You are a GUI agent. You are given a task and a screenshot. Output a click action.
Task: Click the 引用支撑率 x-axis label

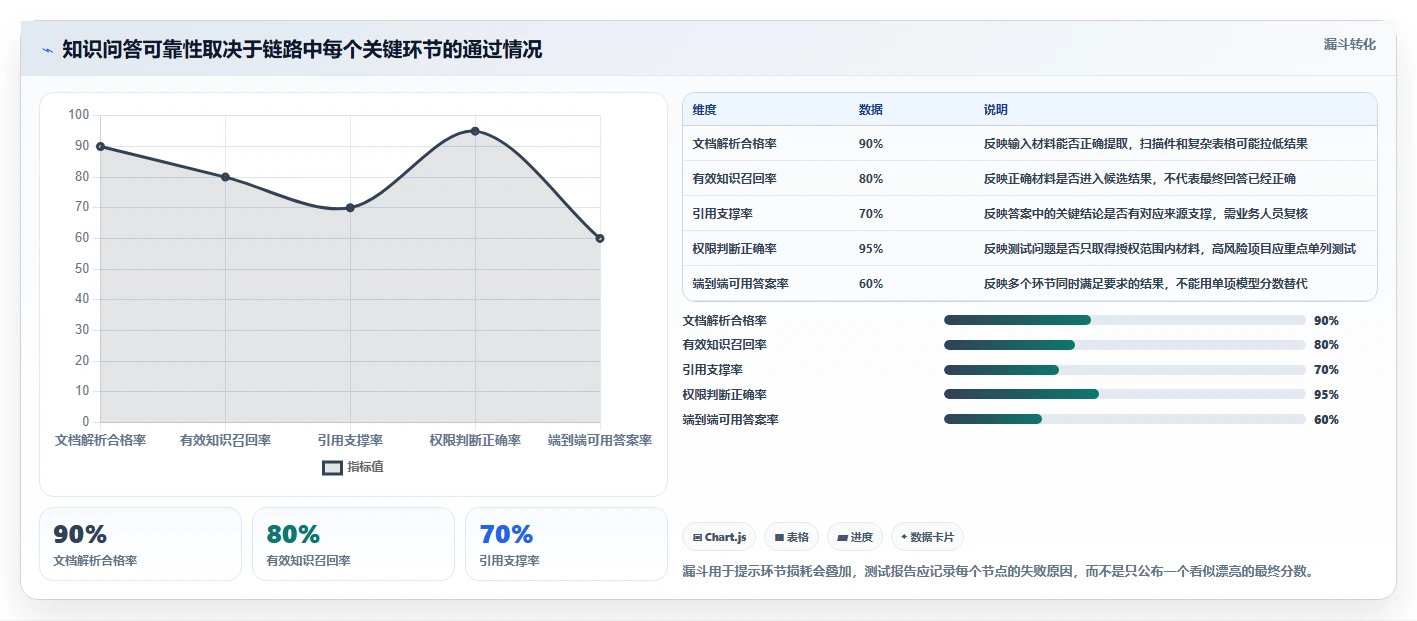click(350, 440)
